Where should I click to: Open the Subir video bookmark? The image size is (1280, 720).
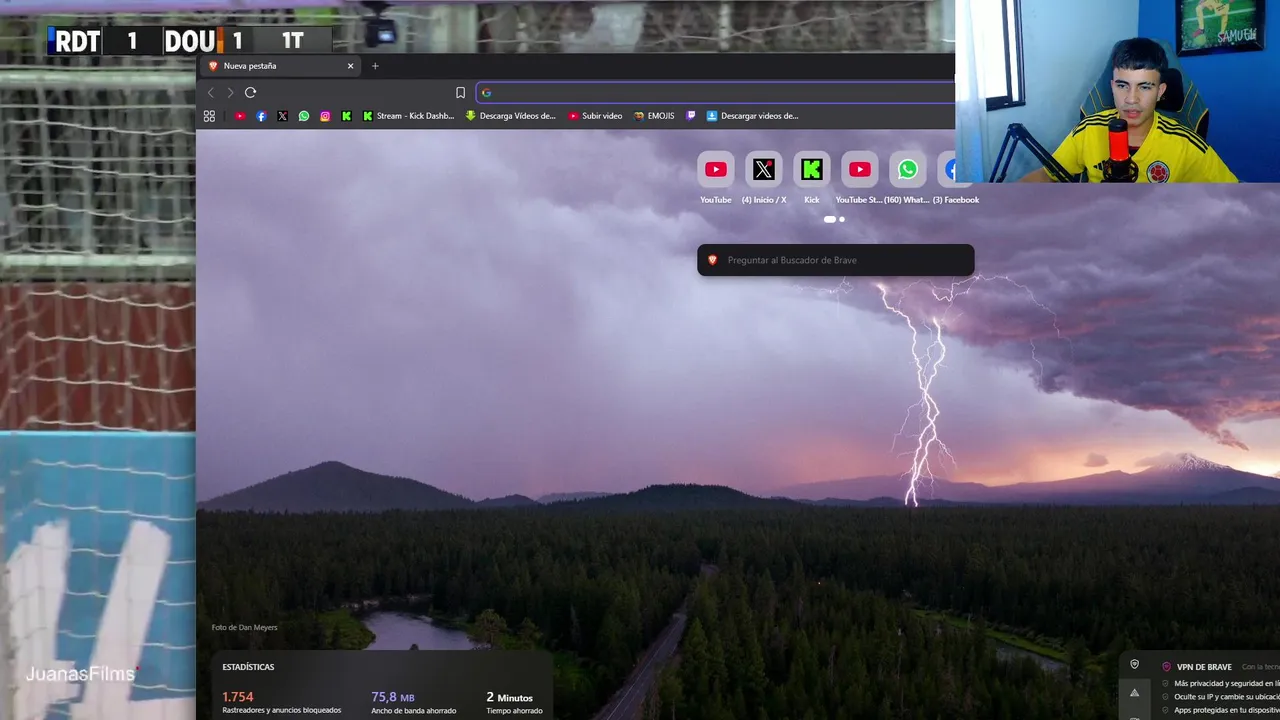click(595, 116)
